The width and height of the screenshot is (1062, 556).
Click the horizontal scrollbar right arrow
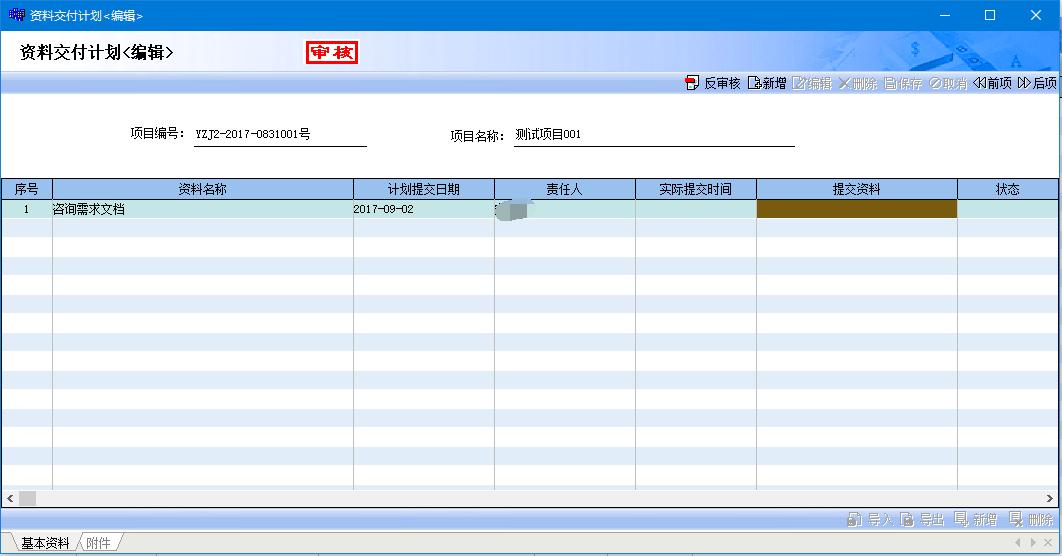pyautogui.click(x=1052, y=498)
